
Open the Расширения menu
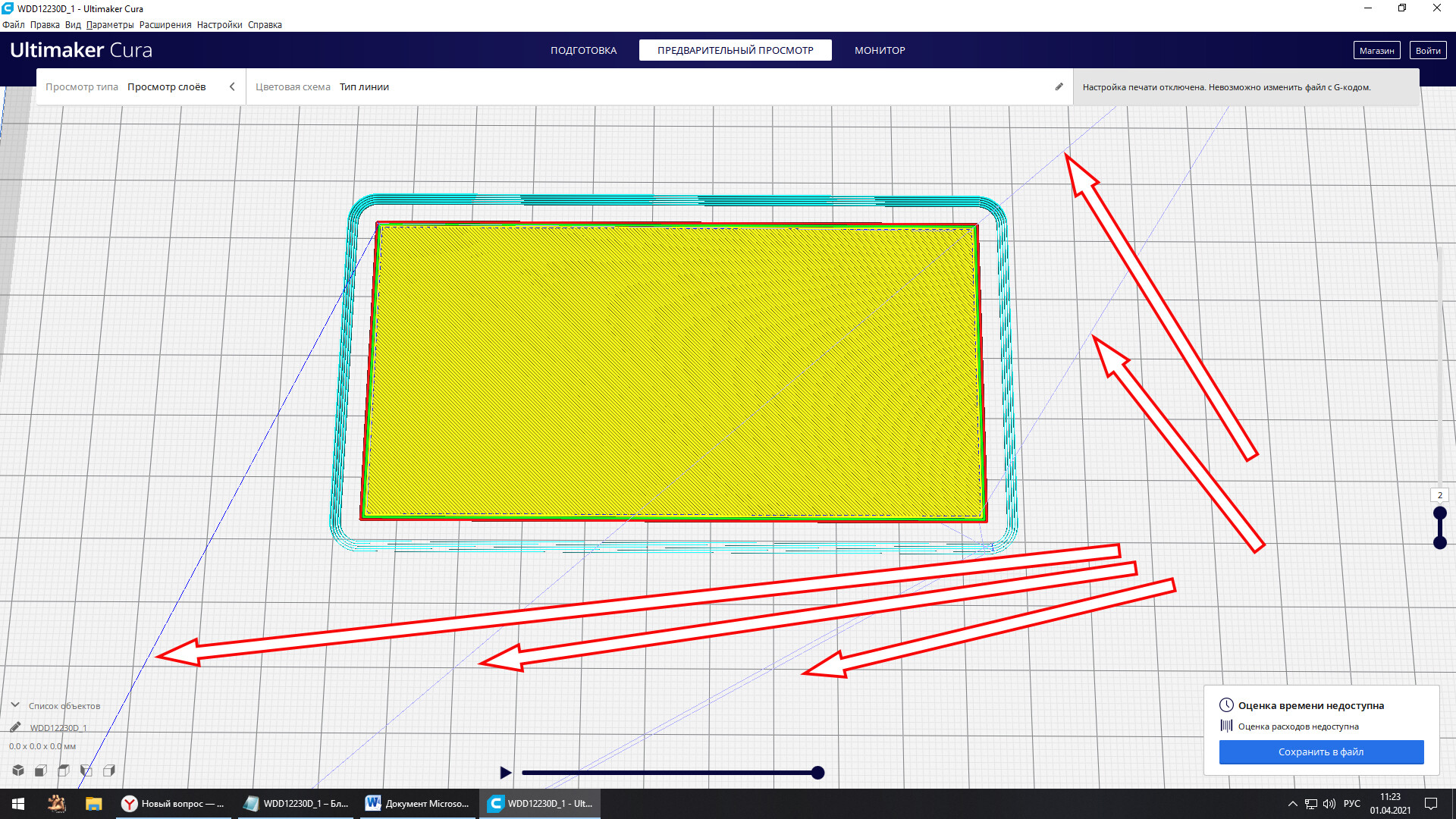tap(165, 24)
